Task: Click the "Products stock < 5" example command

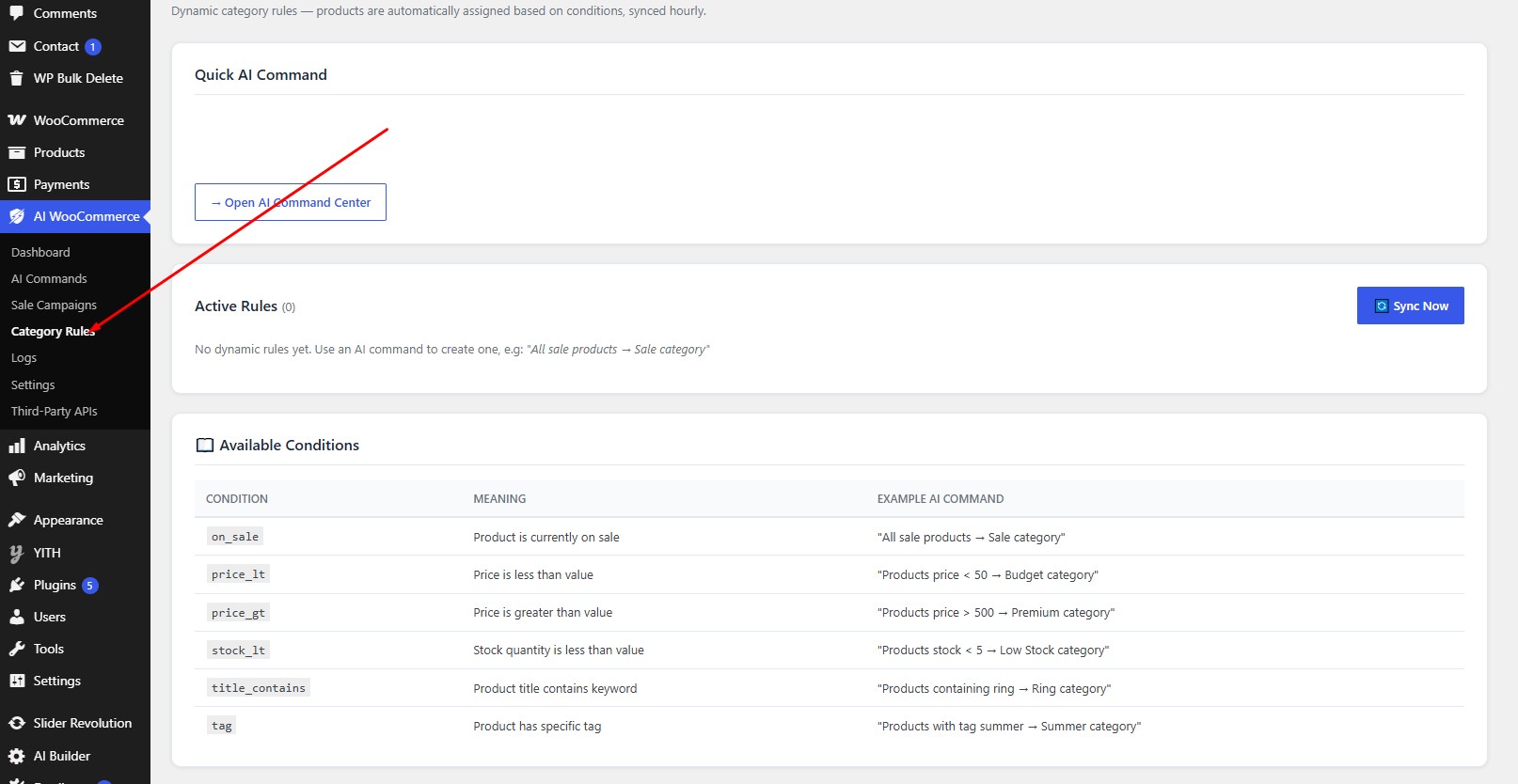Action: pyautogui.click(x=993, y=651)
